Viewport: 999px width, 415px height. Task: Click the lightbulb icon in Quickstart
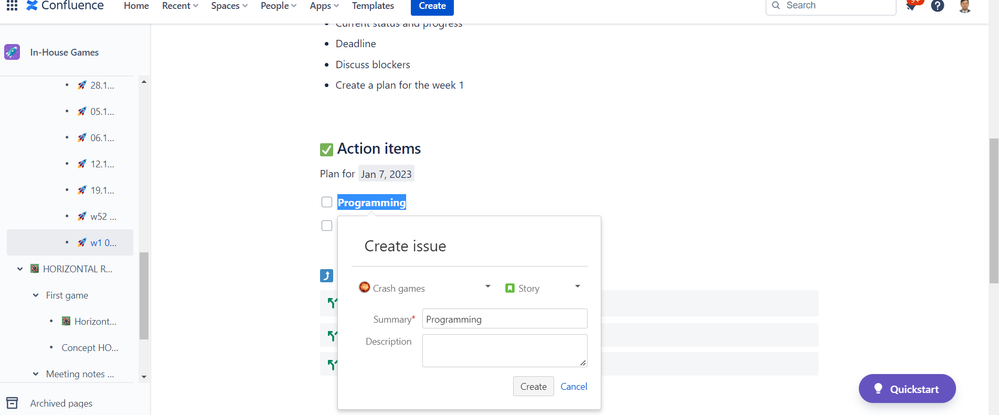click(x=878, y=389)
